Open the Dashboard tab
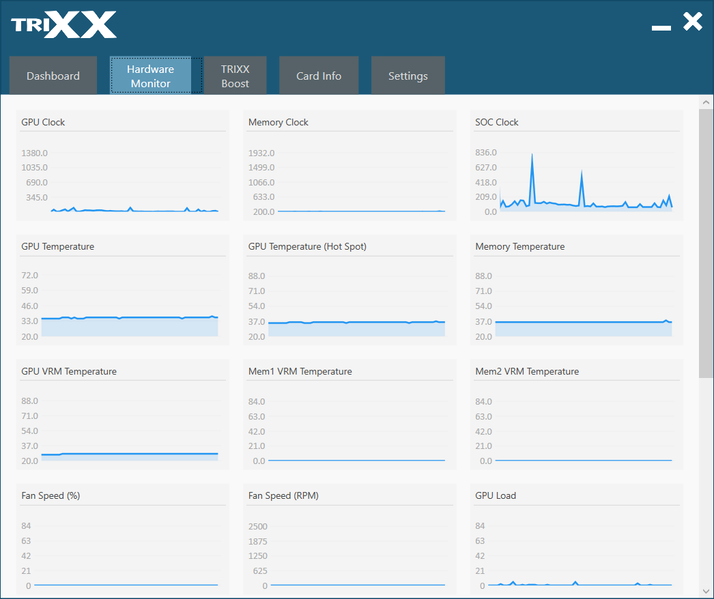The width and height of the screenshot is (714, 599). (x=53, y=76)
